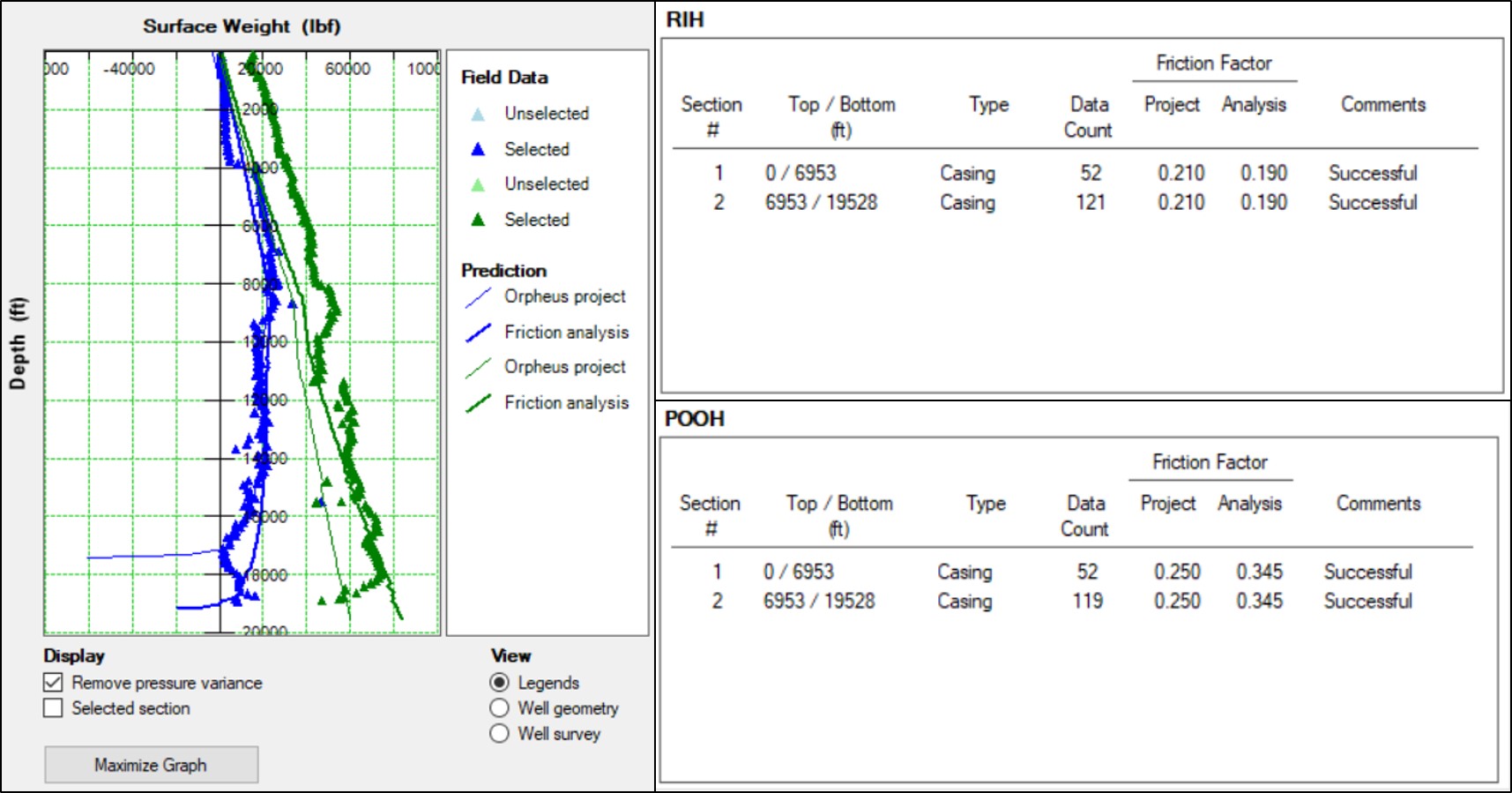Click the light green Unselected triangle legend icon

pos(478,184)
